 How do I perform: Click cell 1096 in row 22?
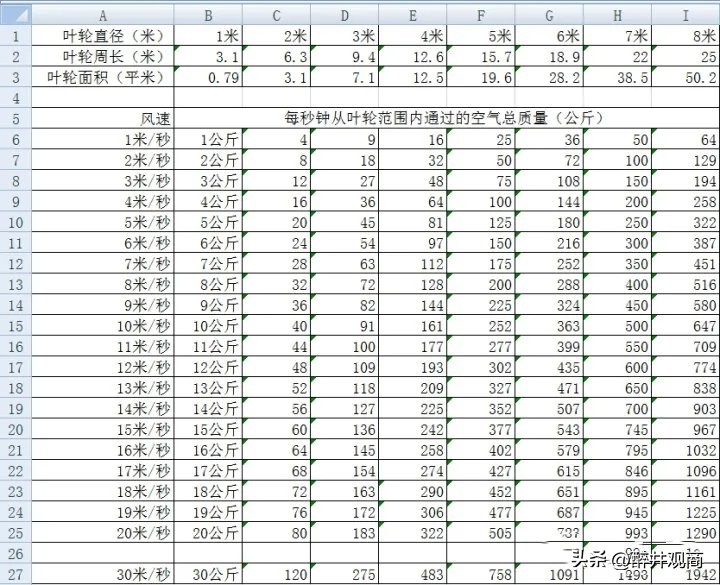(x=686, y=471)
